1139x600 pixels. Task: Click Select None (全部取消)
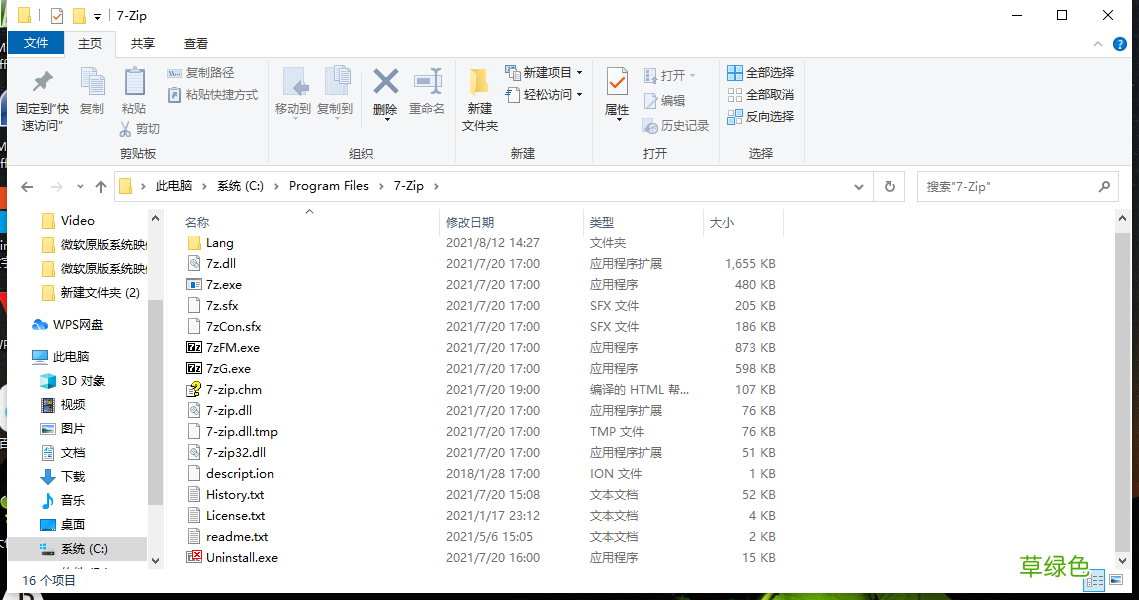(761, 94)
